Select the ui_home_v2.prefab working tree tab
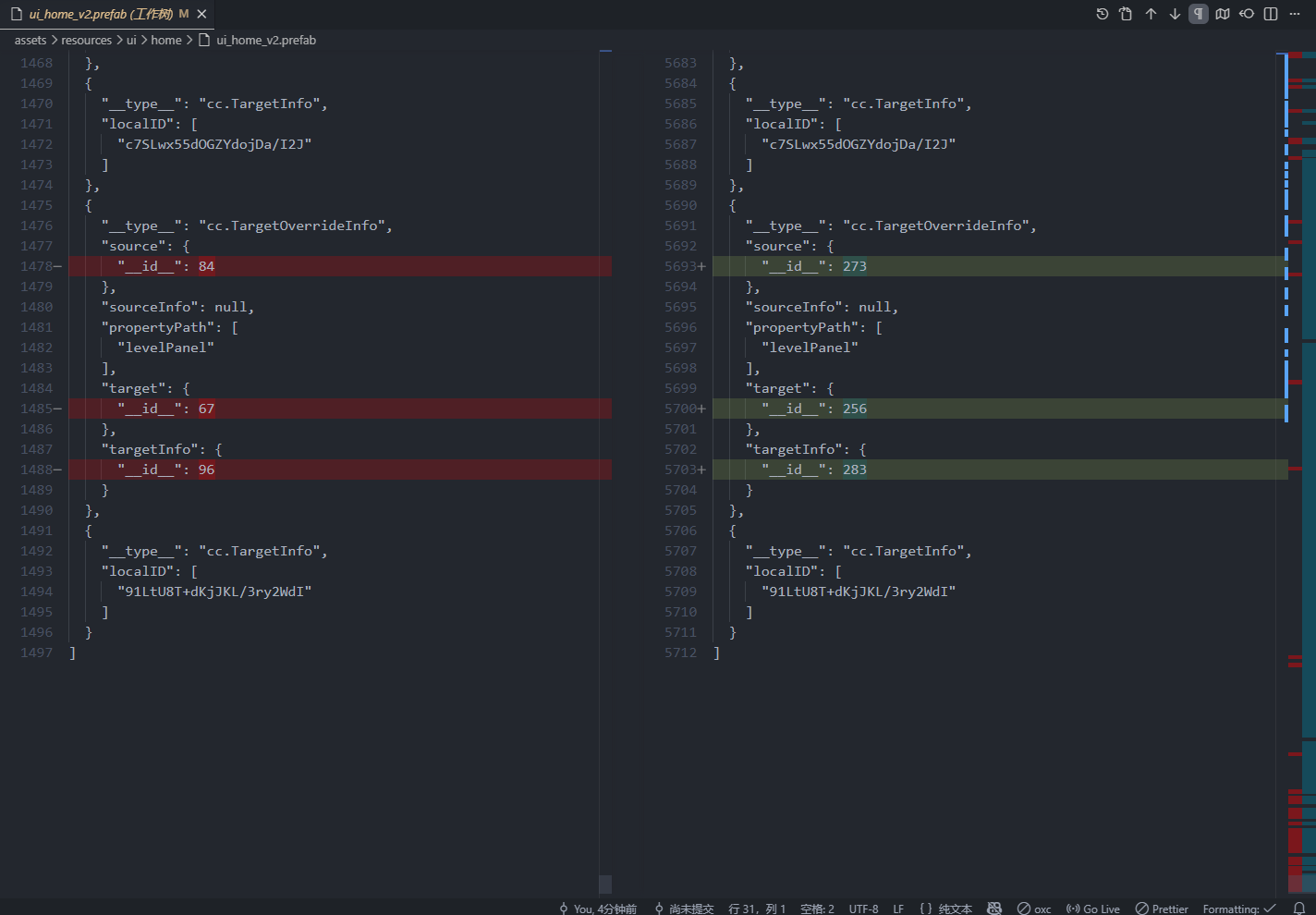This screenshot has width=1316, height=915. (x=102, y=14)
